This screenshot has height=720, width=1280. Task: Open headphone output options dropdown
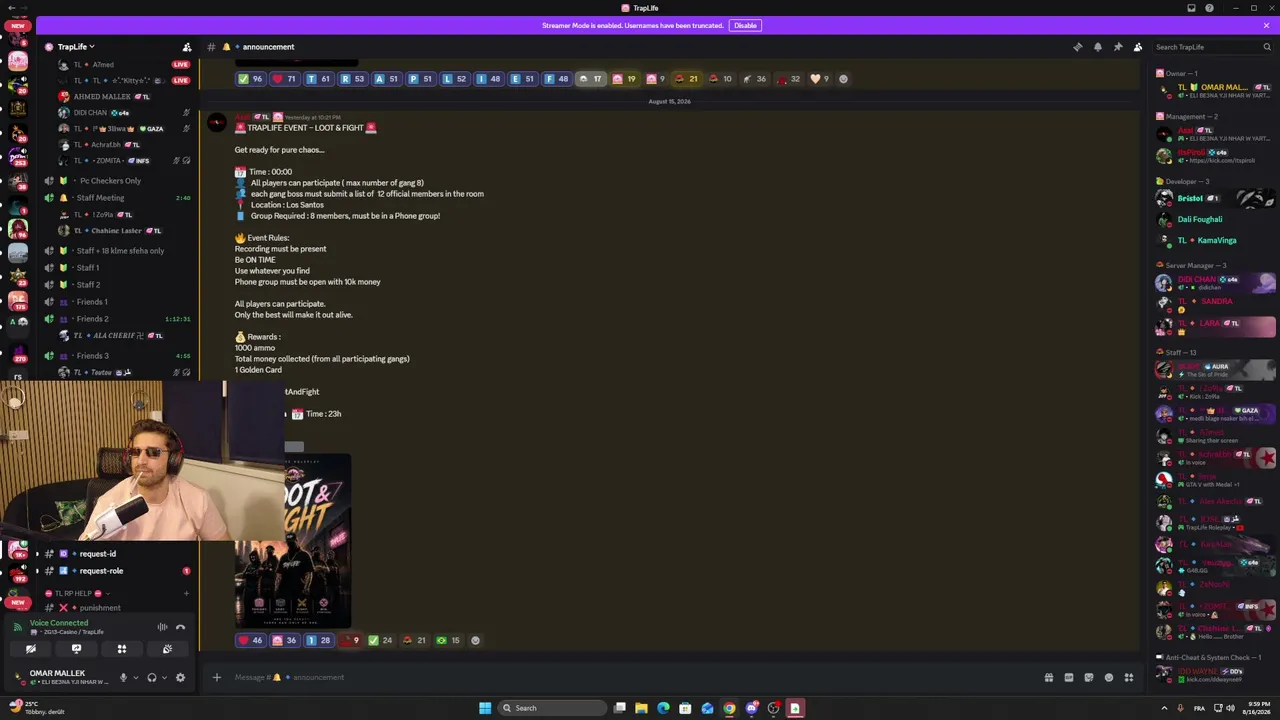pyautogui.click(x=164, y=677)
